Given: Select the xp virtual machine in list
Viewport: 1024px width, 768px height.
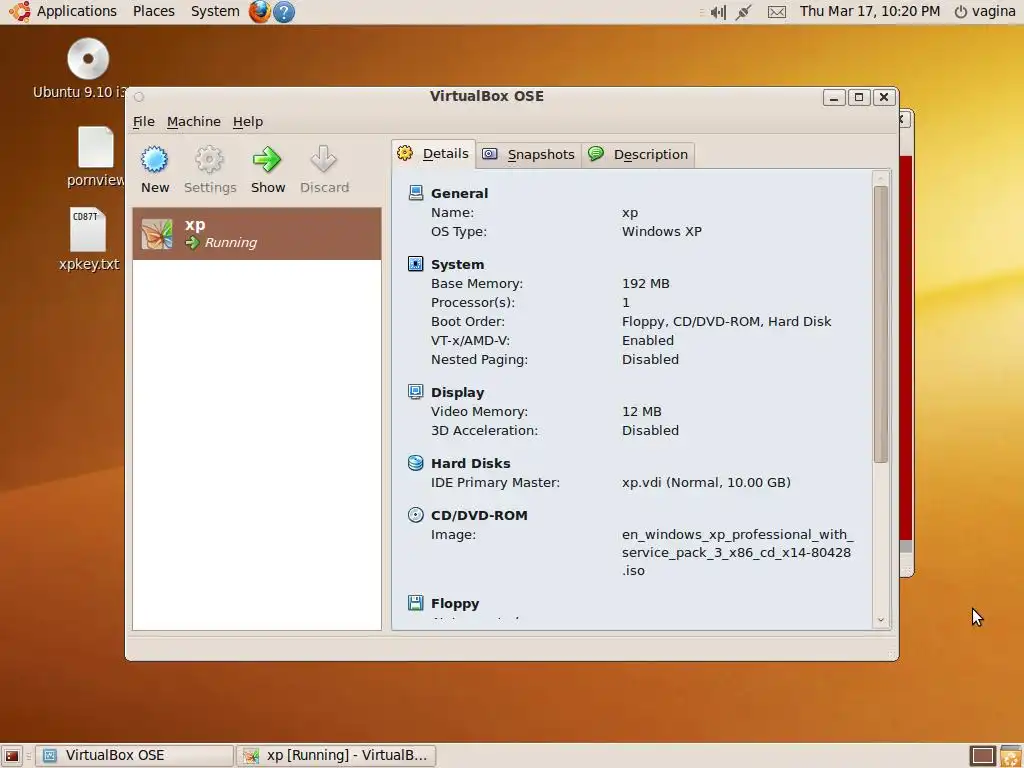Looking at the screenshot, I should pyautogui.click(x=257, y=234).
